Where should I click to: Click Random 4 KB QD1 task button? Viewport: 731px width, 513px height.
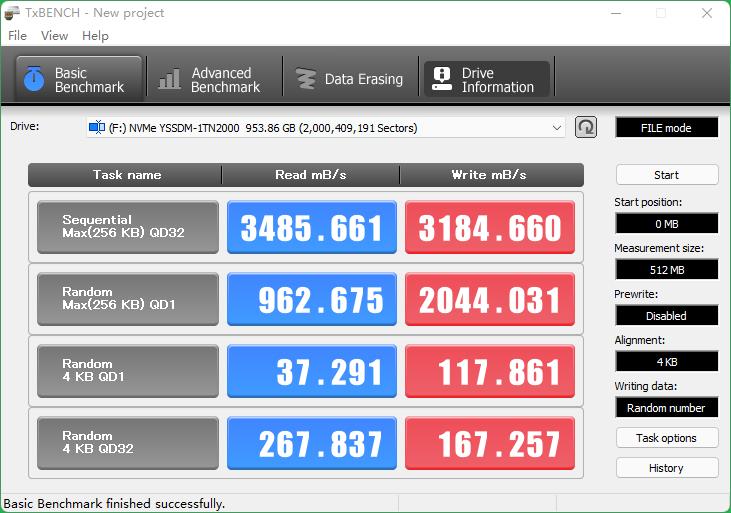[128, 371]
